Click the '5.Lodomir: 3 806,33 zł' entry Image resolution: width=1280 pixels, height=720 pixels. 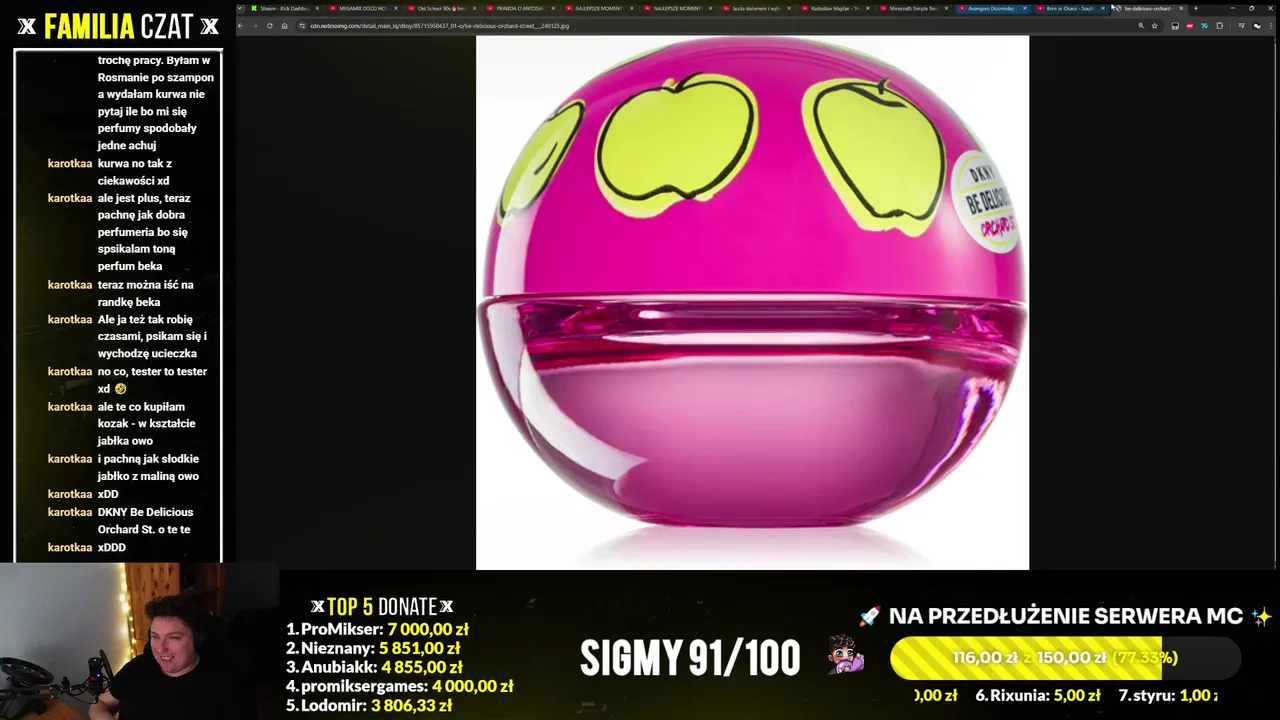[x=369, y=705]
